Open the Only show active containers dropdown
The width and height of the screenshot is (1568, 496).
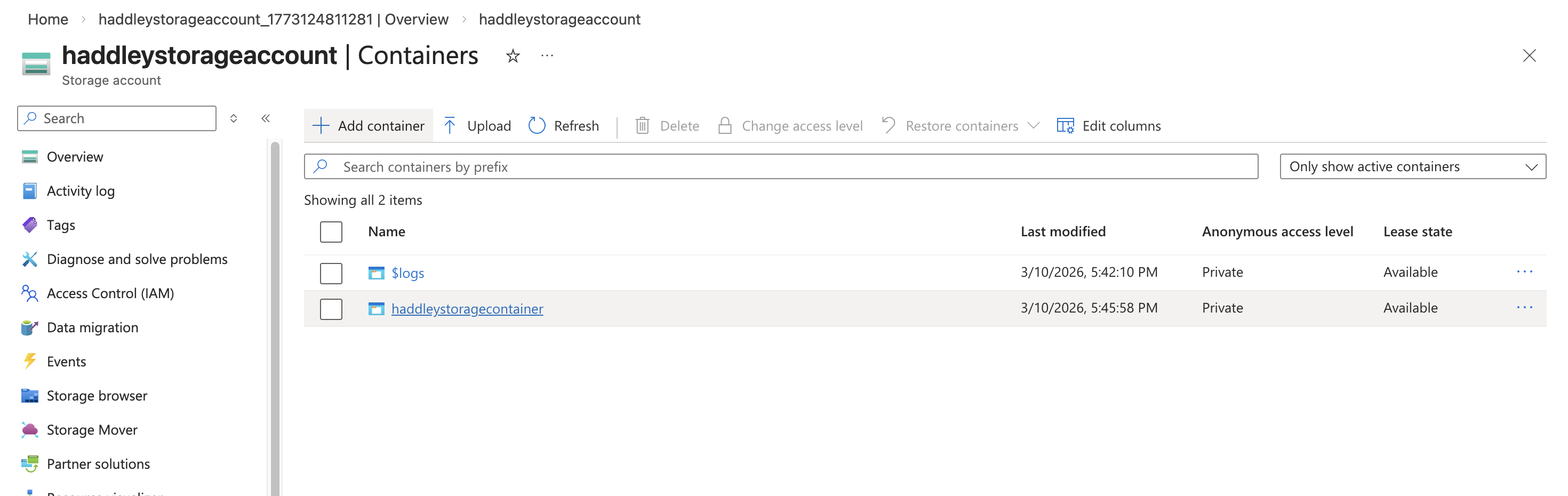point(1412,166)
